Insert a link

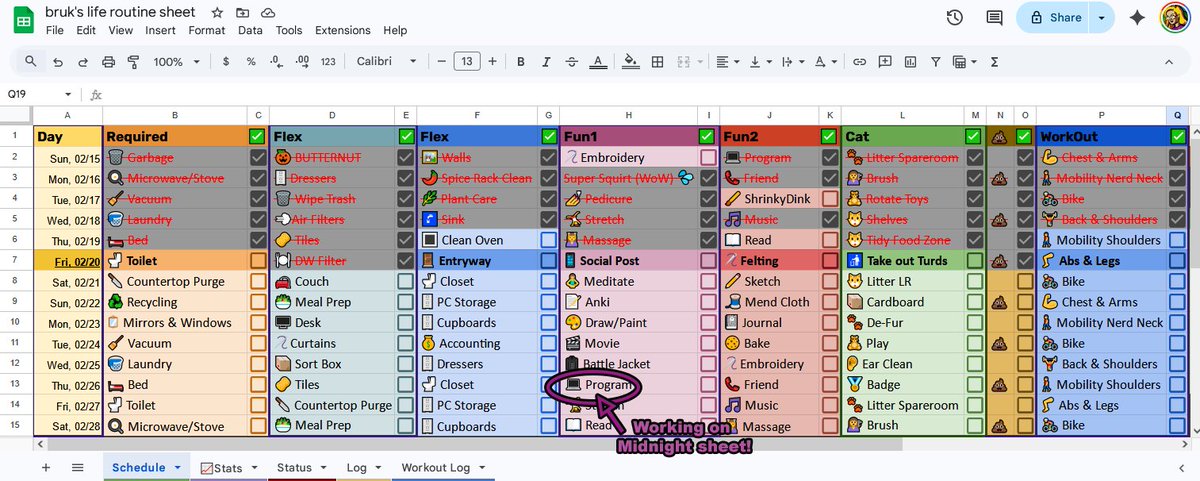[x=859, y=61]
